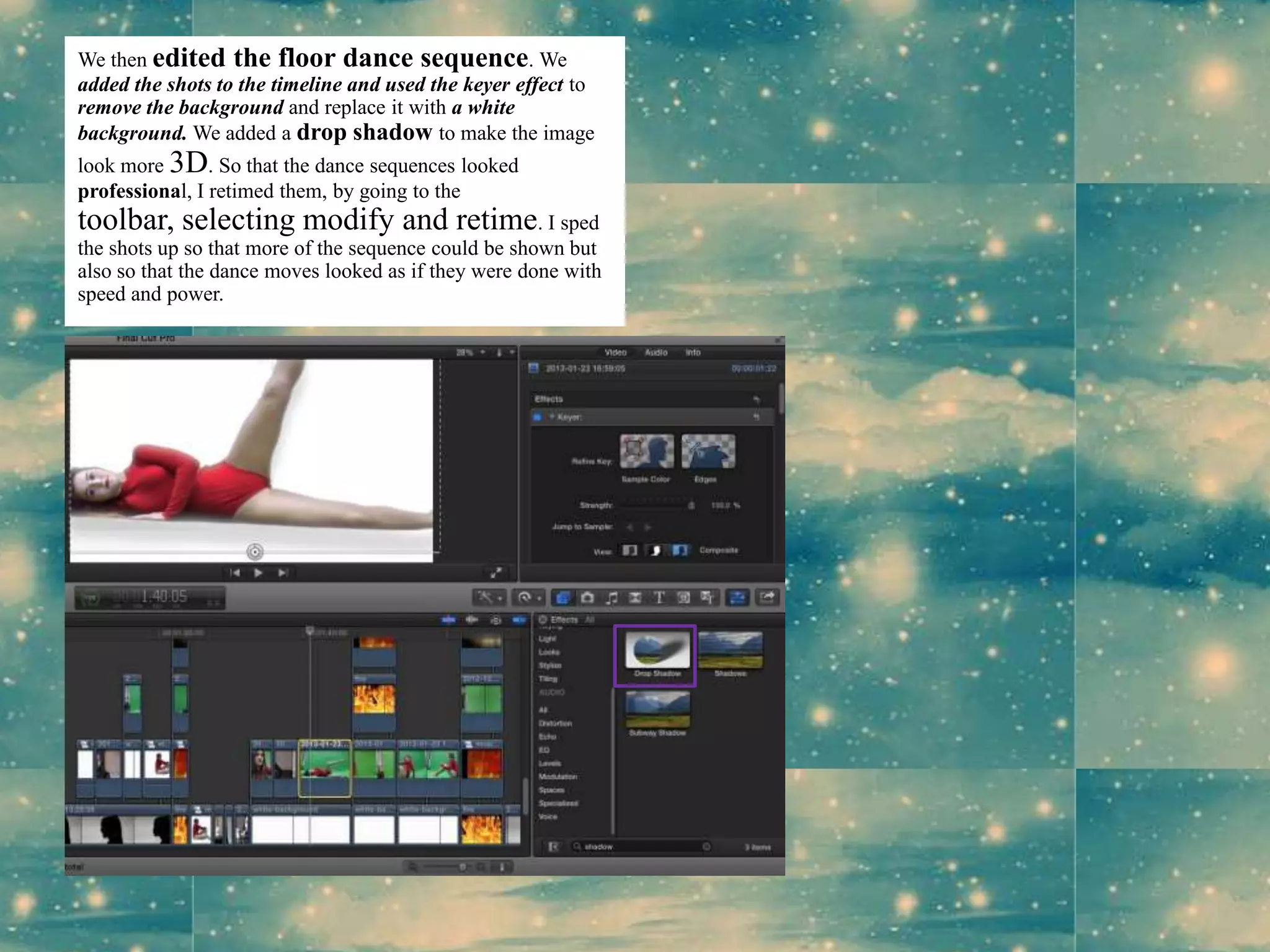Switch to the Info inspector tab
Screen dimensions: 1270x952
[693, 352]
